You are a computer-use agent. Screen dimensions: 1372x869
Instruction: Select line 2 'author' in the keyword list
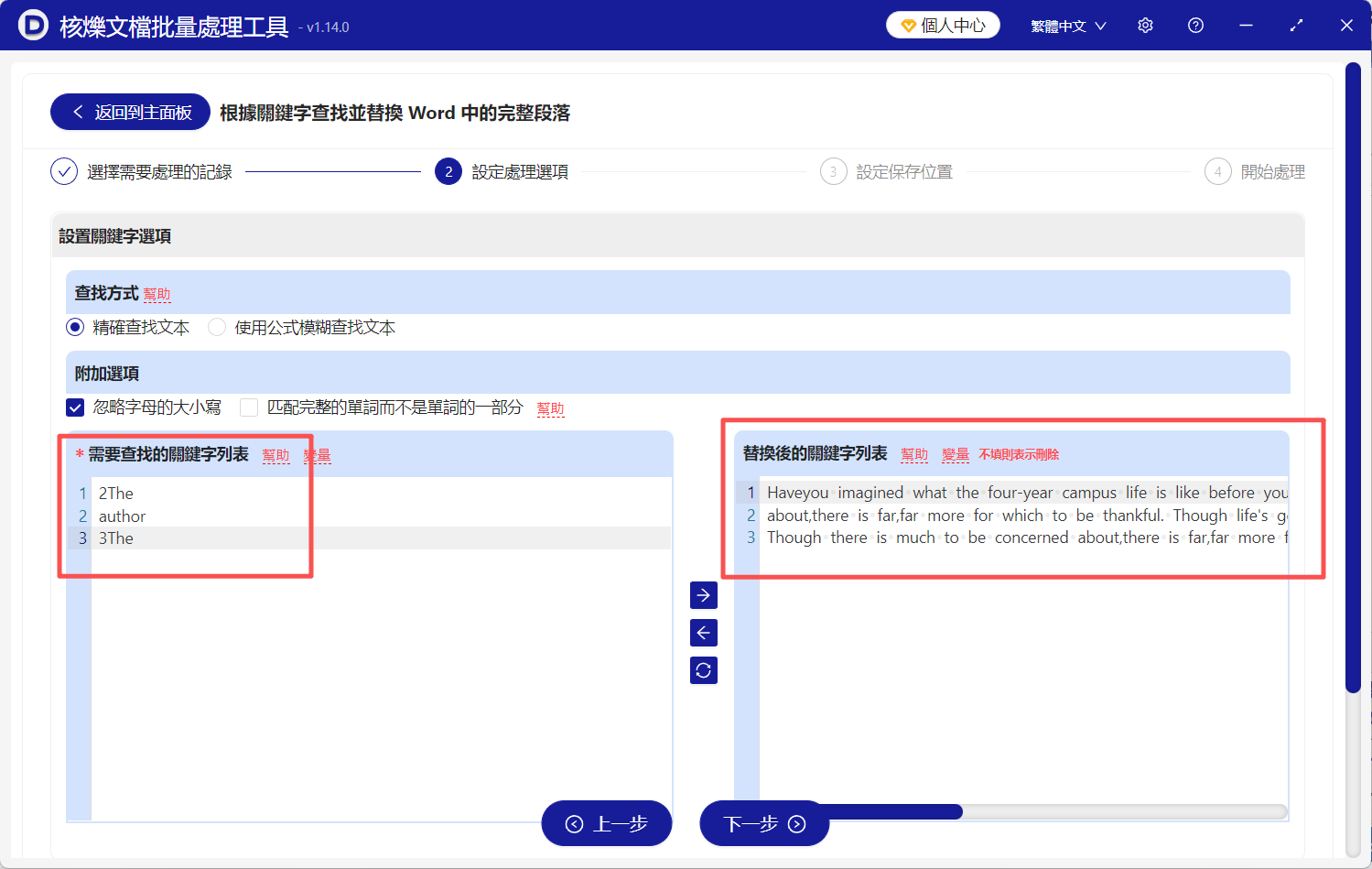(122, 516)
